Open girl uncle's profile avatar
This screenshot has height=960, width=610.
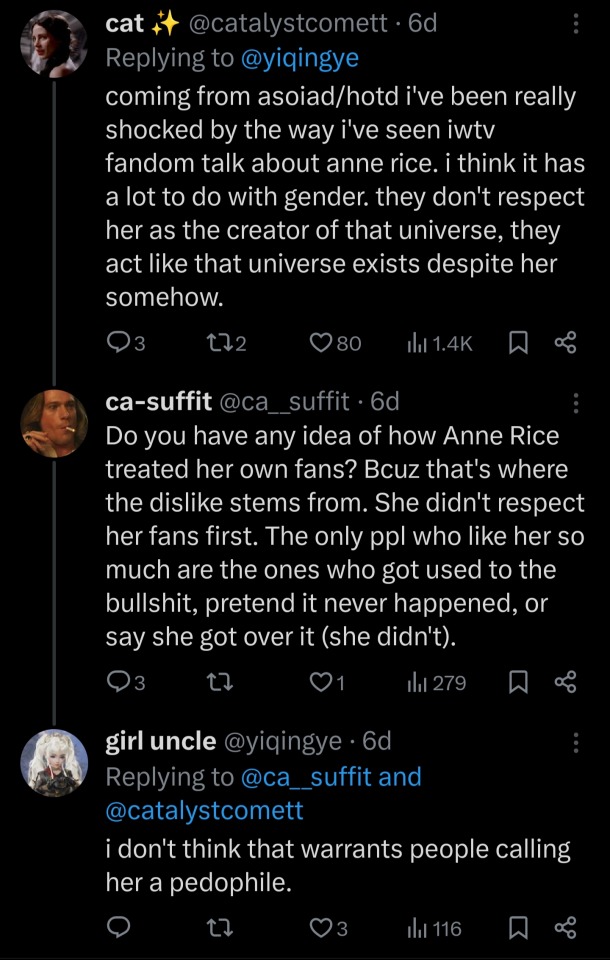point(54,762)
